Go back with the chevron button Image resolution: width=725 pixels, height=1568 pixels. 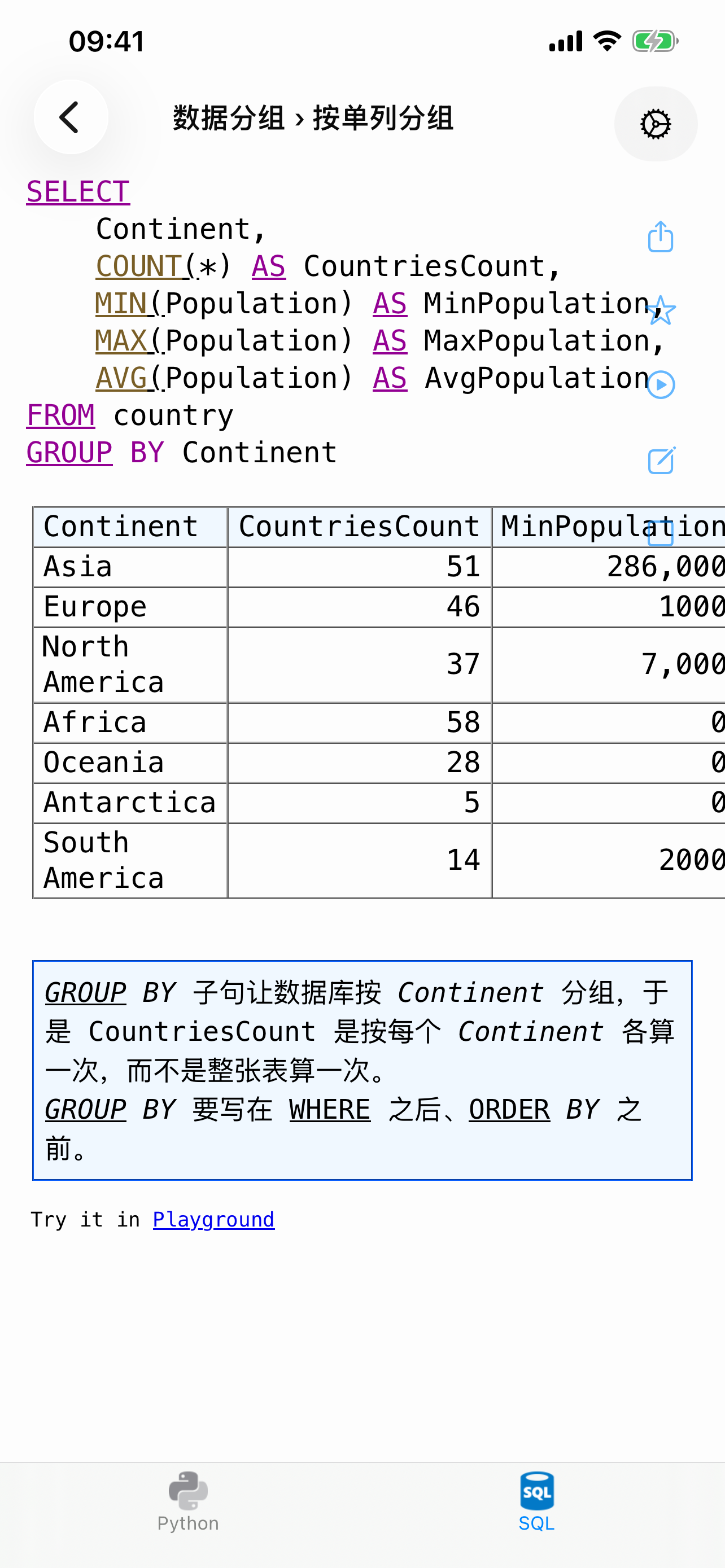[x=71, y=117]
